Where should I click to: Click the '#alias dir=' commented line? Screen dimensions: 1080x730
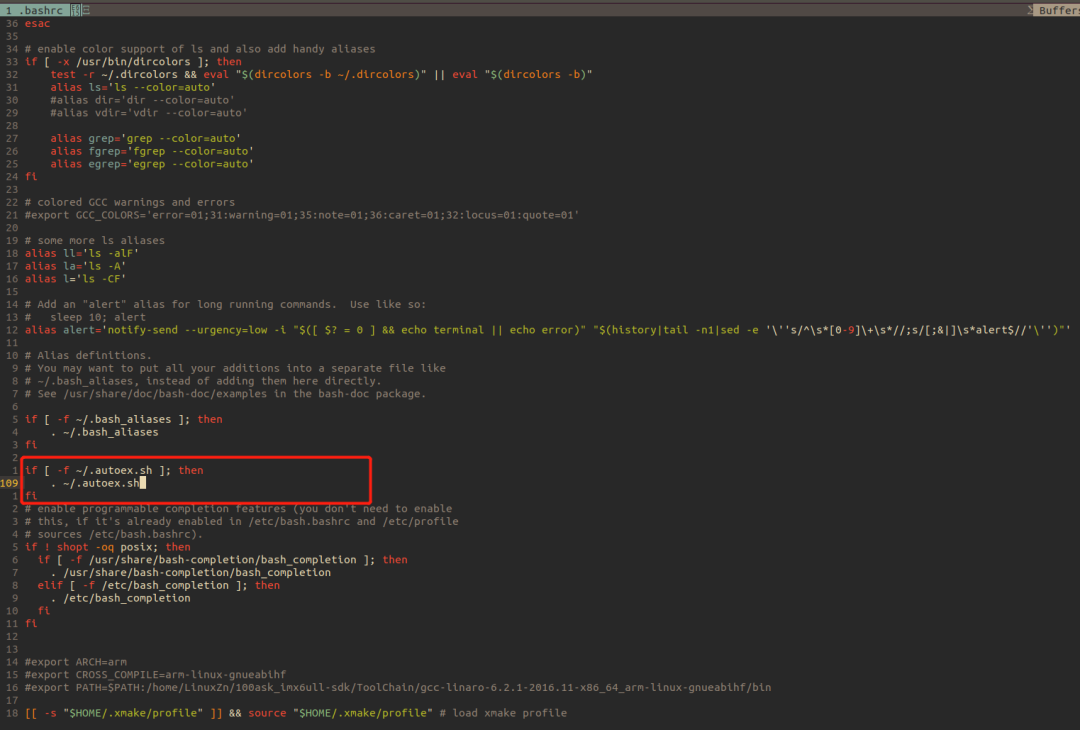click(x=142, y=100)
